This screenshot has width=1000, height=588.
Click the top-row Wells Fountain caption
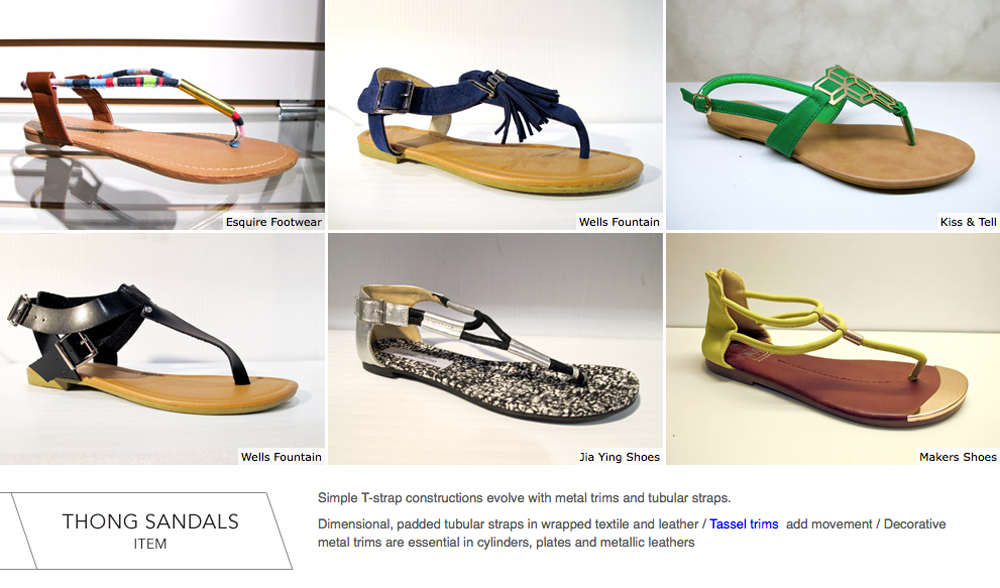click(x=619, y=222)
